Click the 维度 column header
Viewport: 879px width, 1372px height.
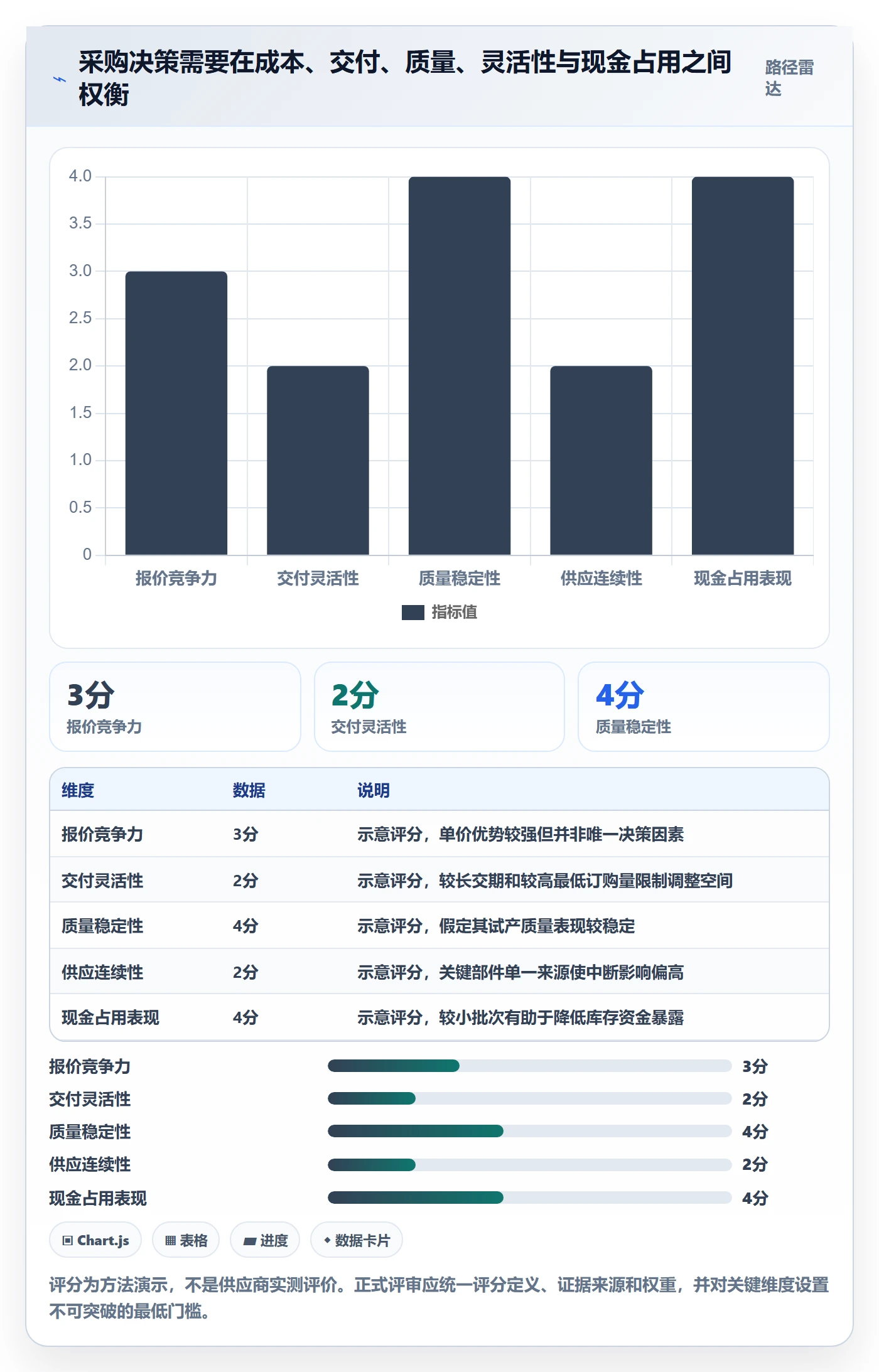78,790
